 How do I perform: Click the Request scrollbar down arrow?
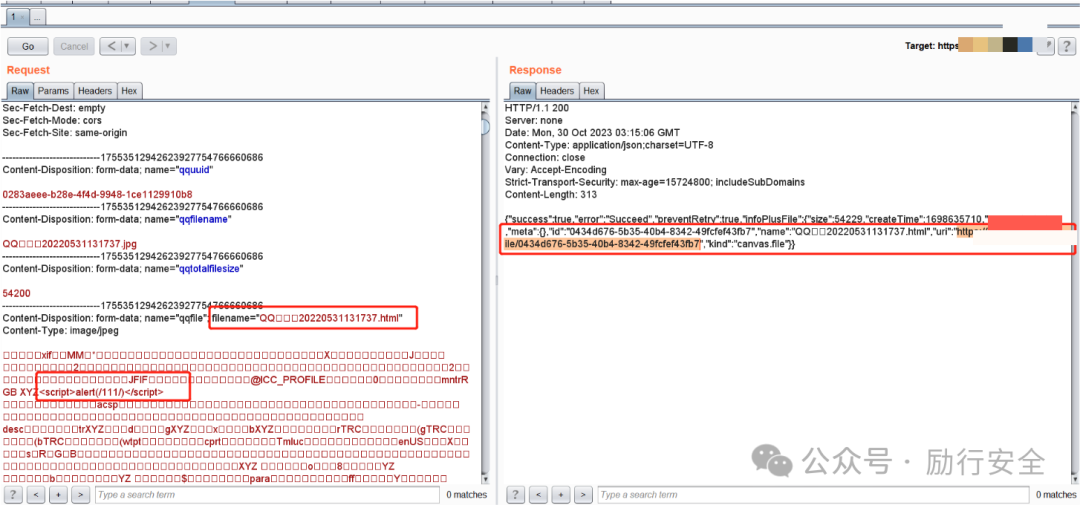[x=486, y=480]
